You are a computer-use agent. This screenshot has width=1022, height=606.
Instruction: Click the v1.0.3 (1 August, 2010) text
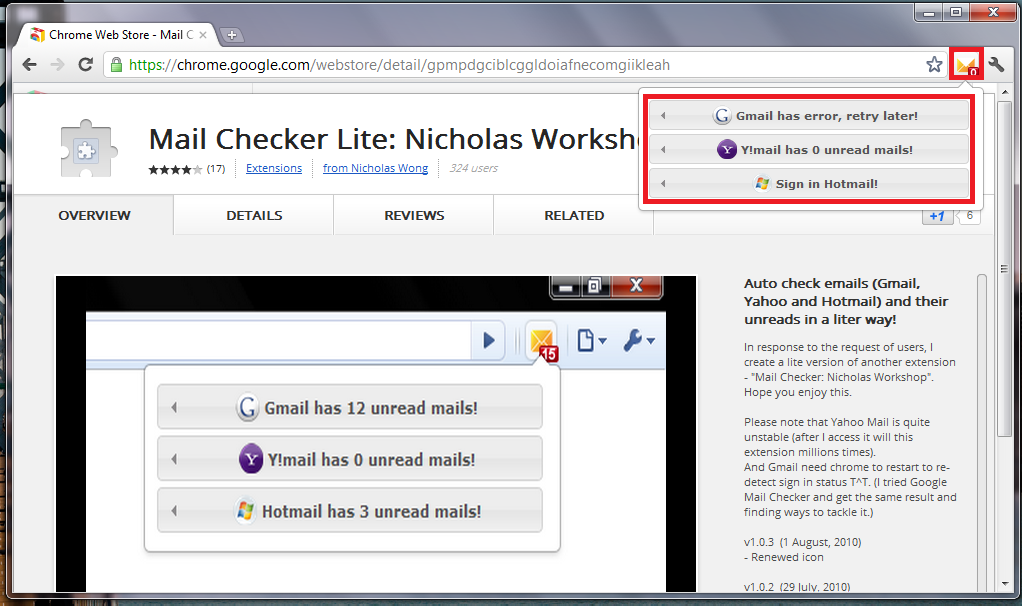point(802,542)
